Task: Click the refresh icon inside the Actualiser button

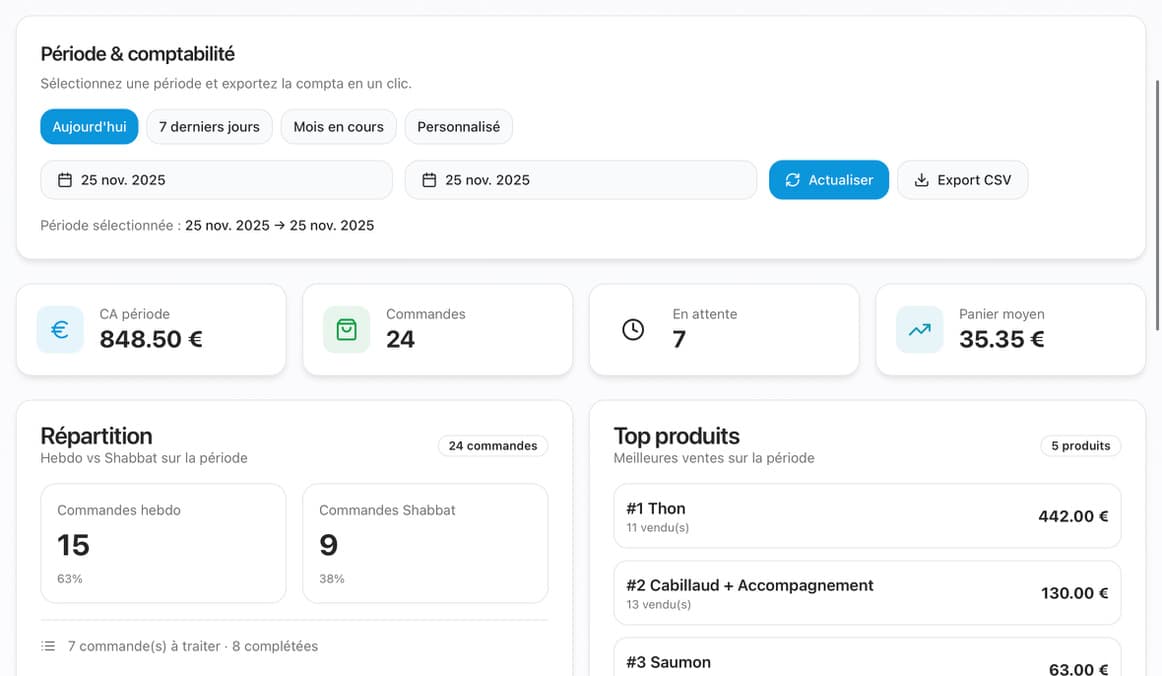Action: (793, 180)
